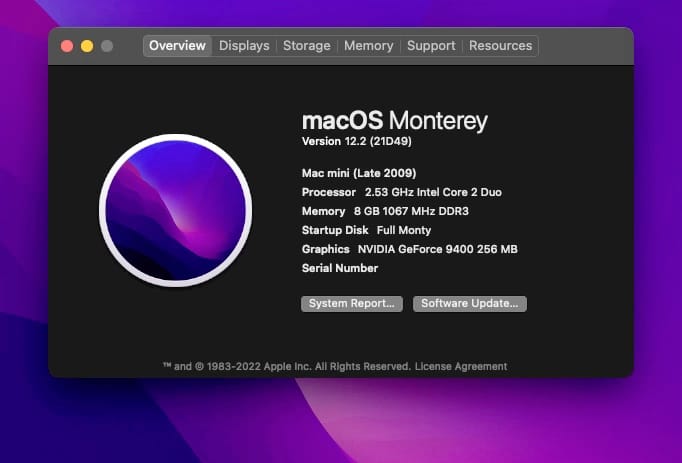Click the macOS Monterey title
The height and width of the screenshot is (463, 682).
[x=394, y=121]
